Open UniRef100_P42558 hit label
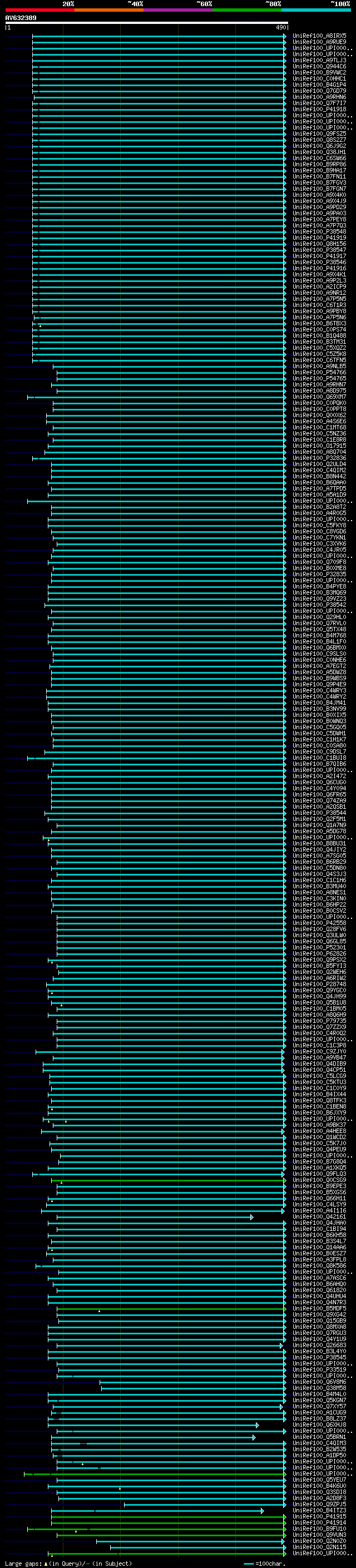The height and width of the screenshot is (1568, 356). click(319, 923)
